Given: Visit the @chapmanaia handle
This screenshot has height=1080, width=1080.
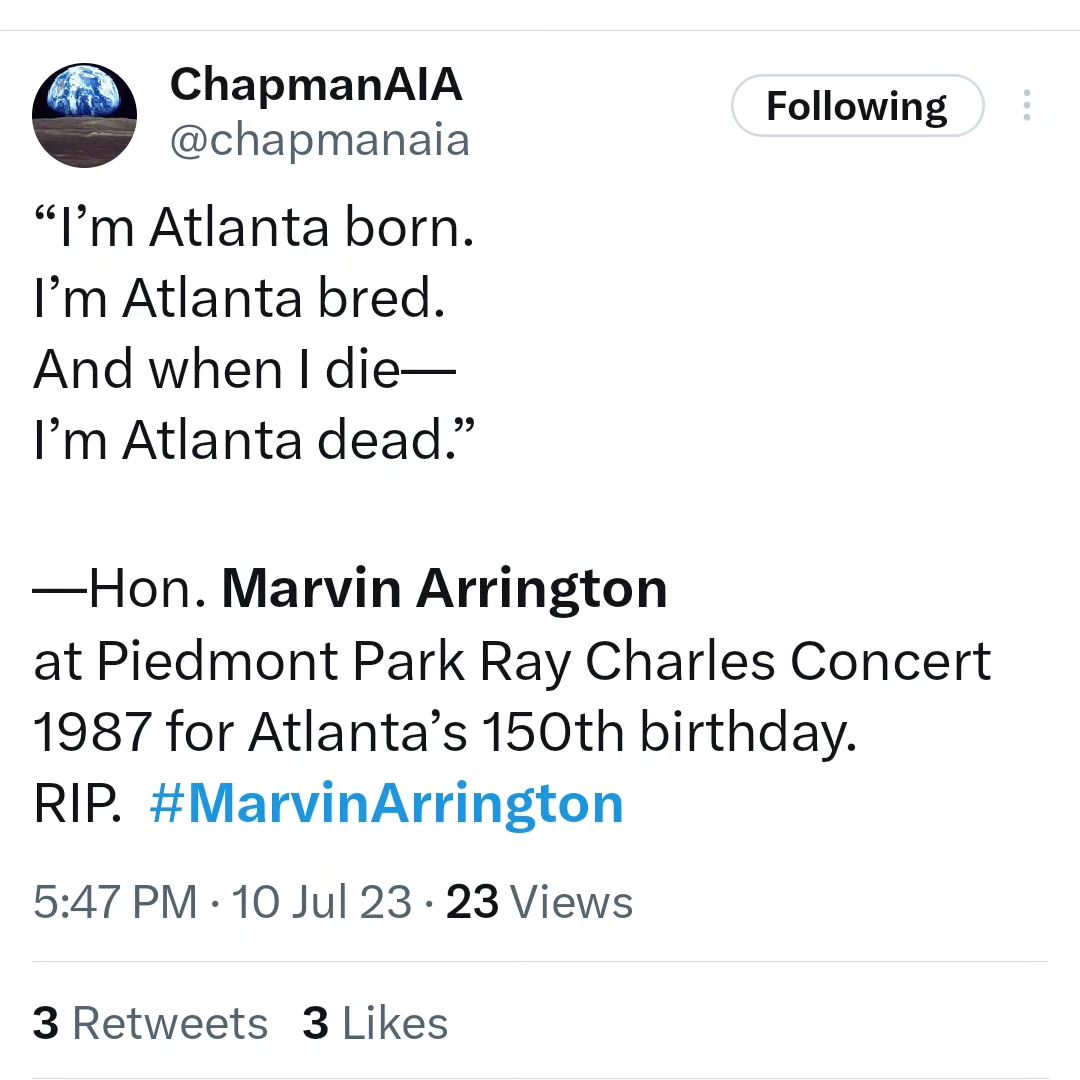Looking at the screenshot, I should (x=320, y=141).
